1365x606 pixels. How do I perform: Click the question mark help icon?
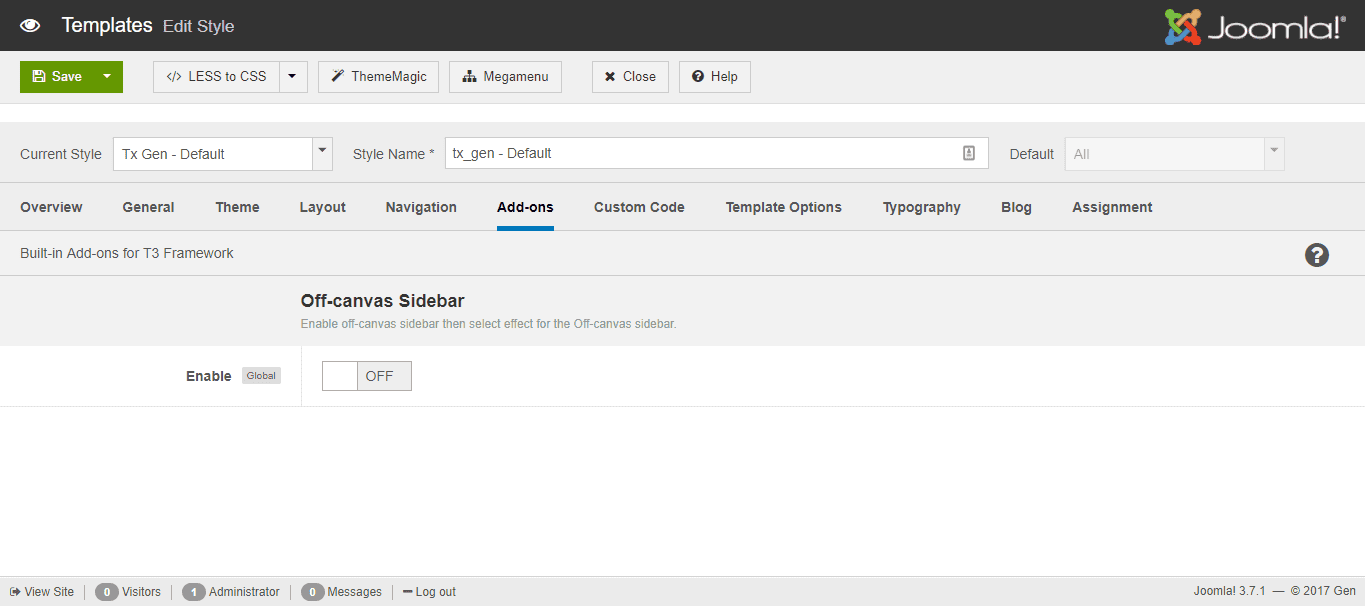tap(1317, 255)
